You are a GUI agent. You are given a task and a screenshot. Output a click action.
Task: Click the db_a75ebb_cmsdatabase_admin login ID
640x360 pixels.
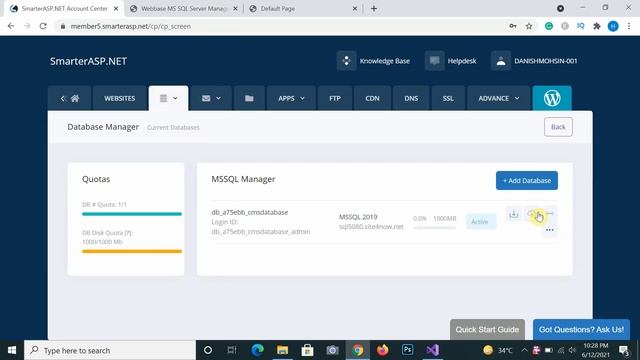[x=261, y=231]
